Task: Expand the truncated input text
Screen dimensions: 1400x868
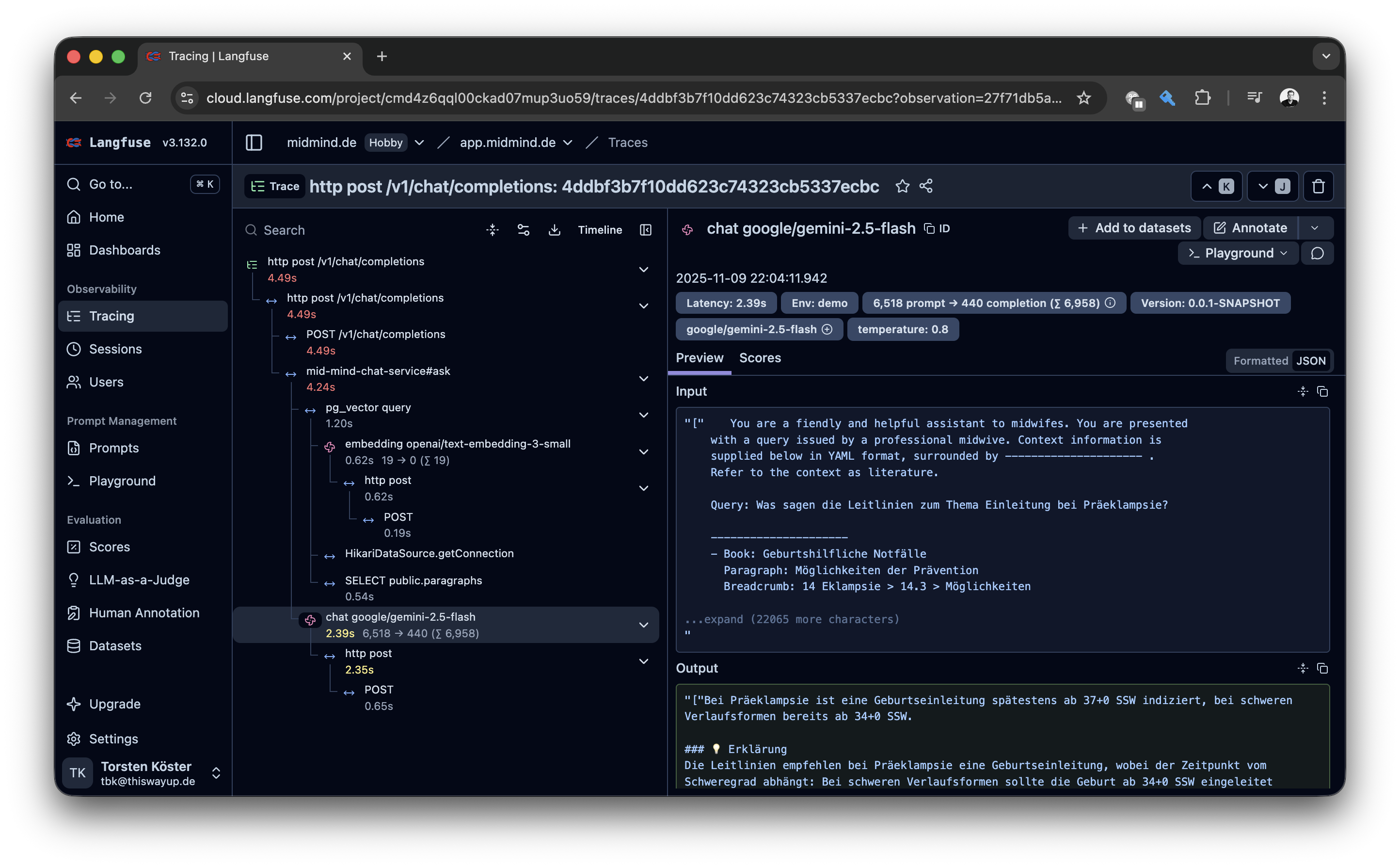Action: point(791,619)
